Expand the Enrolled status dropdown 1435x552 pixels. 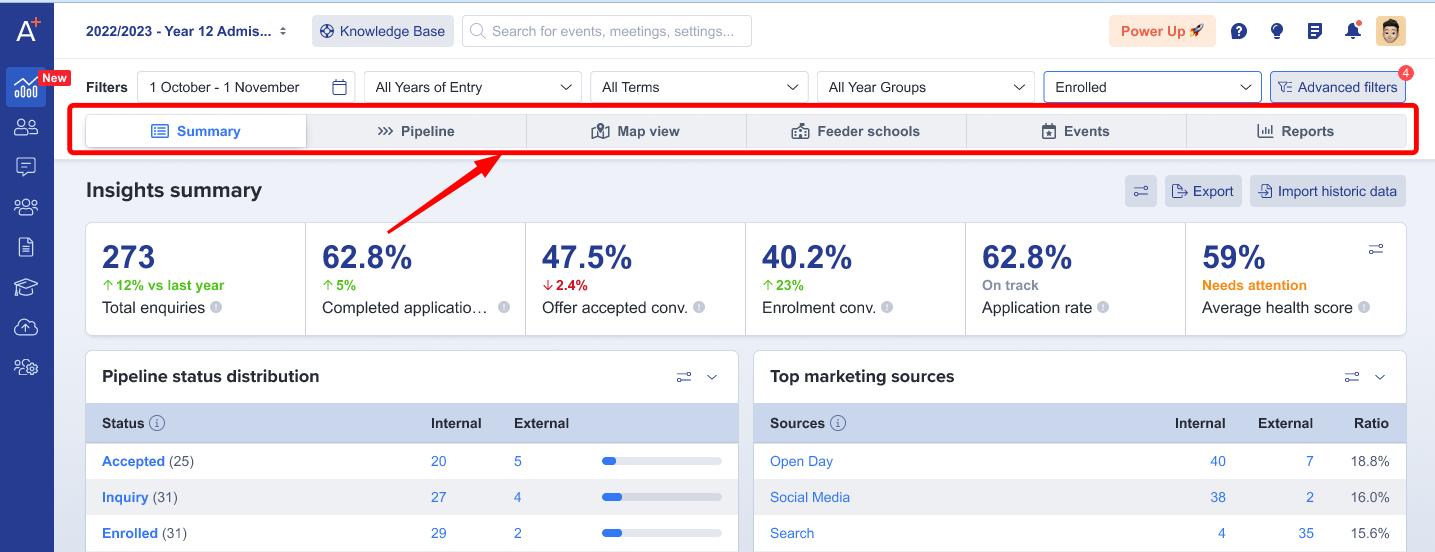1152,88
